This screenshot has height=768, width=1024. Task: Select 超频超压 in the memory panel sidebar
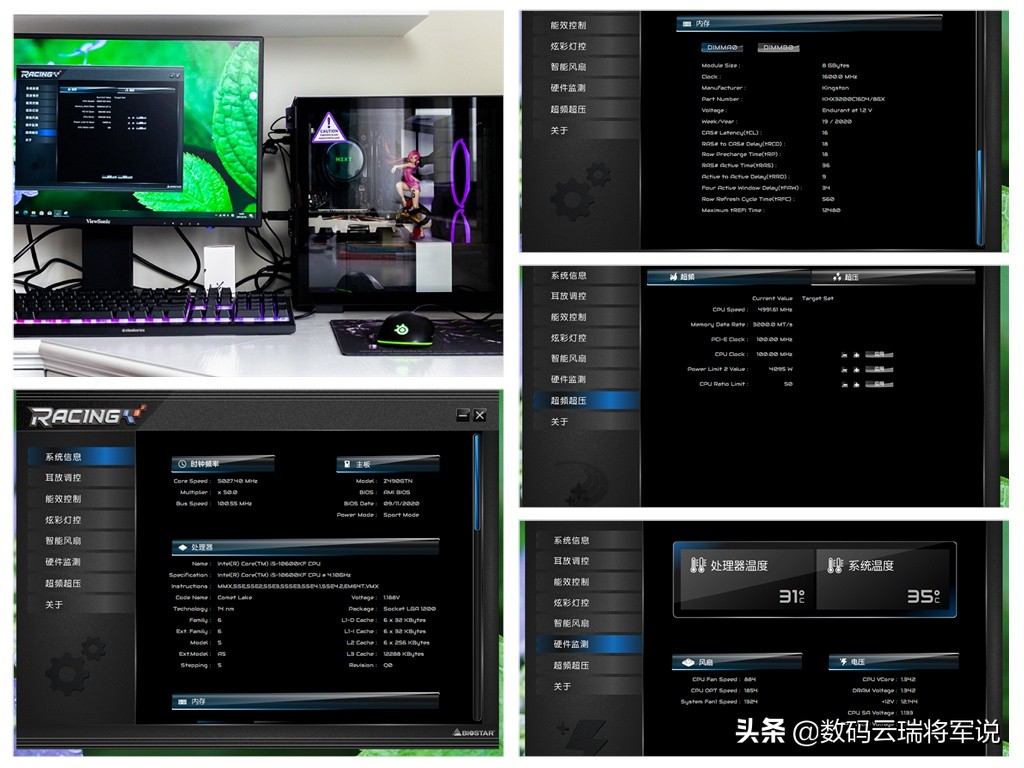tap(585, 110)
